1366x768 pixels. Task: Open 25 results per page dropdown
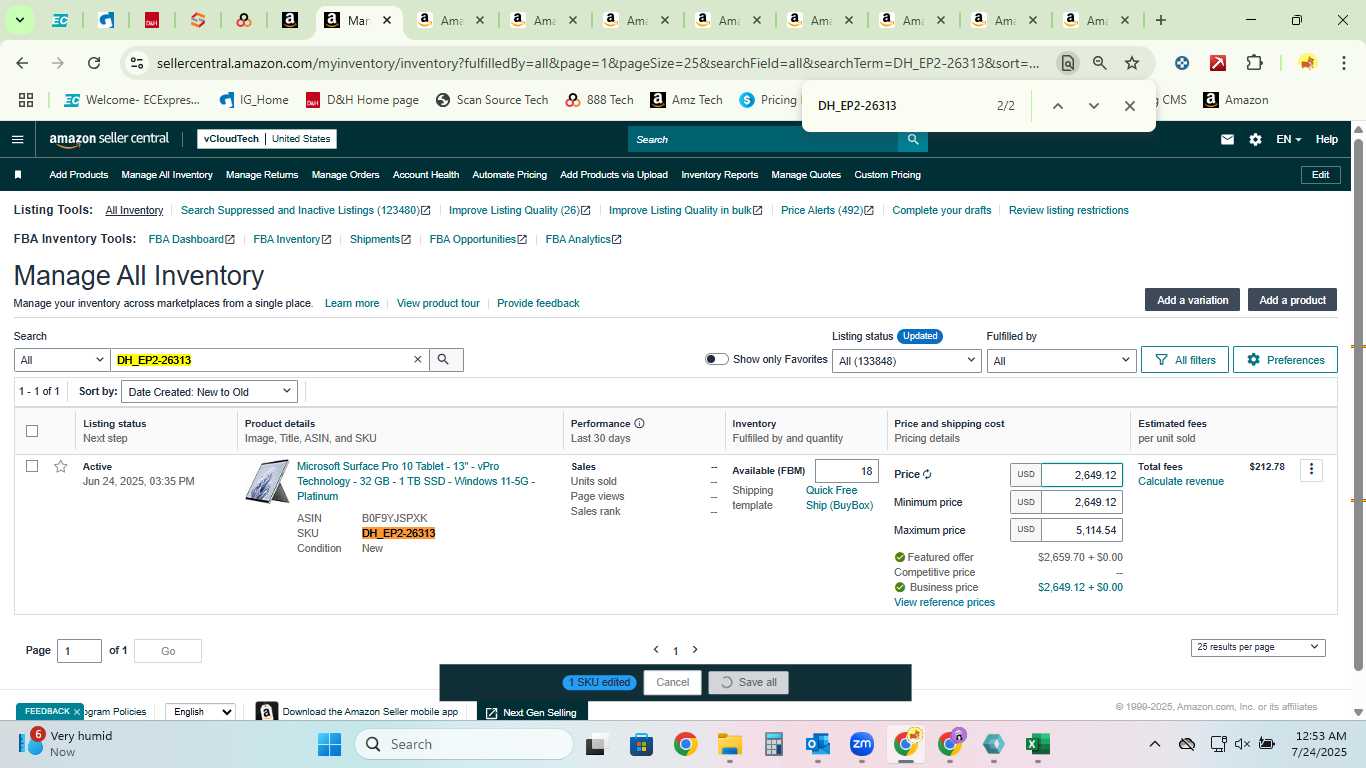point(1258,647)
